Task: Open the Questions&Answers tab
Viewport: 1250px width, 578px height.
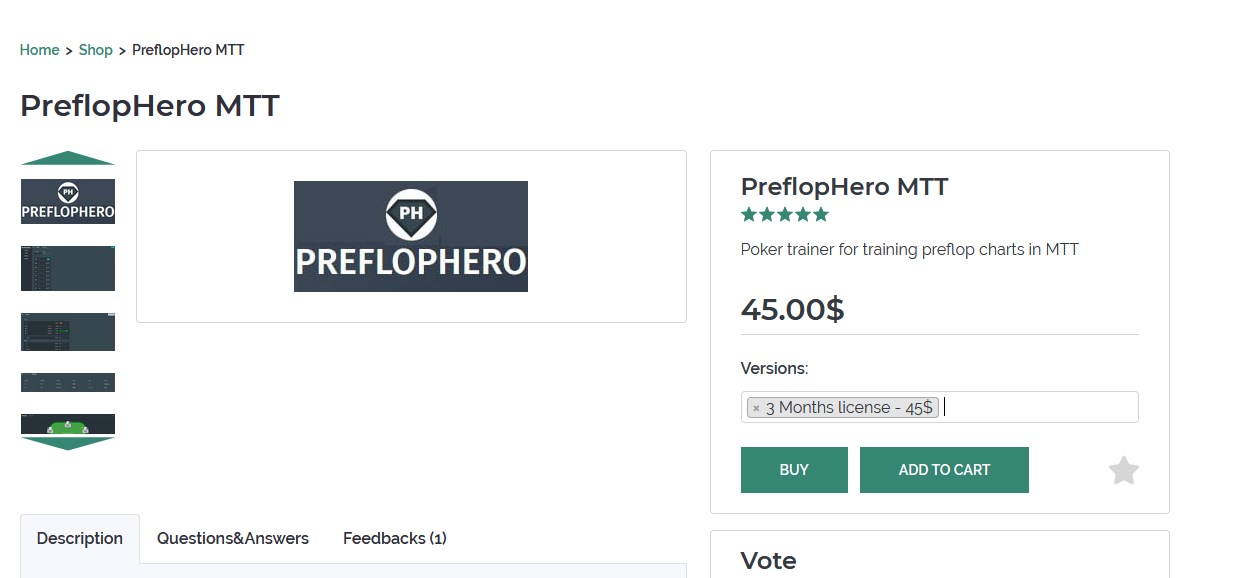Action: pos(233,538)
